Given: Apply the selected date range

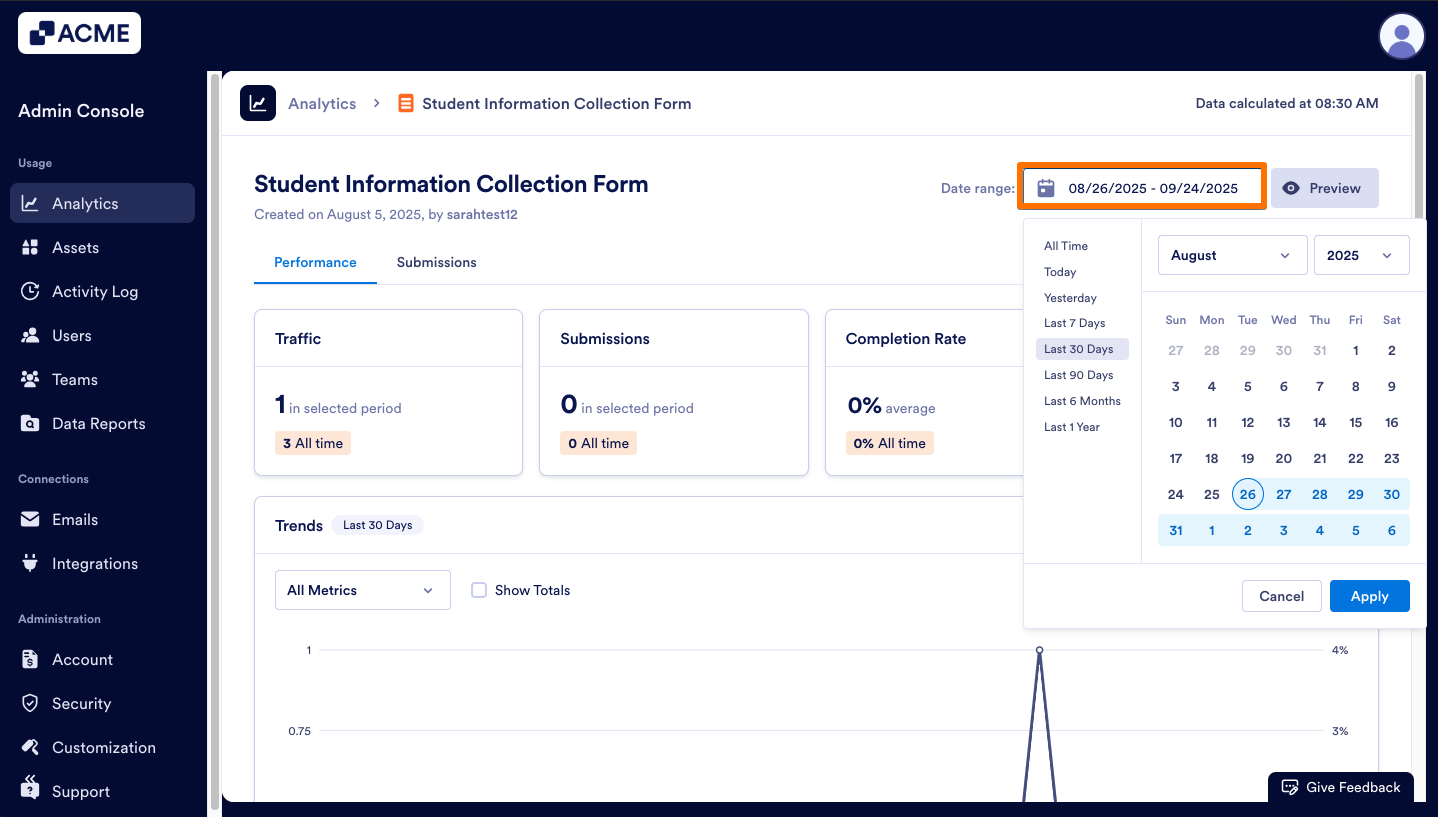Looking at the screenshot, I should click(1369, 596).
